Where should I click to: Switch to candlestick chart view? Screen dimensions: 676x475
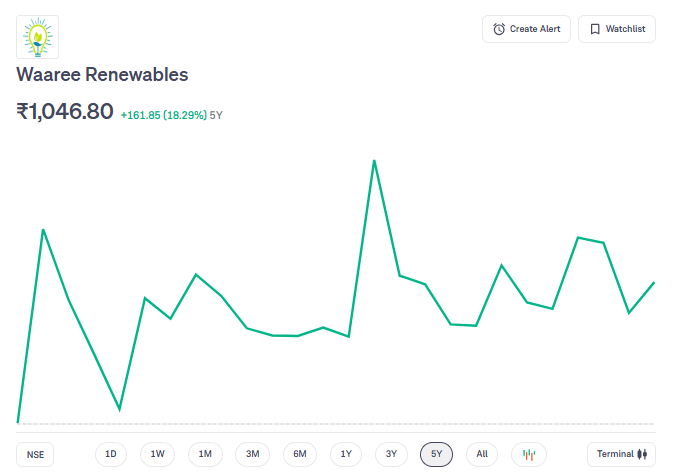(529, 454)
